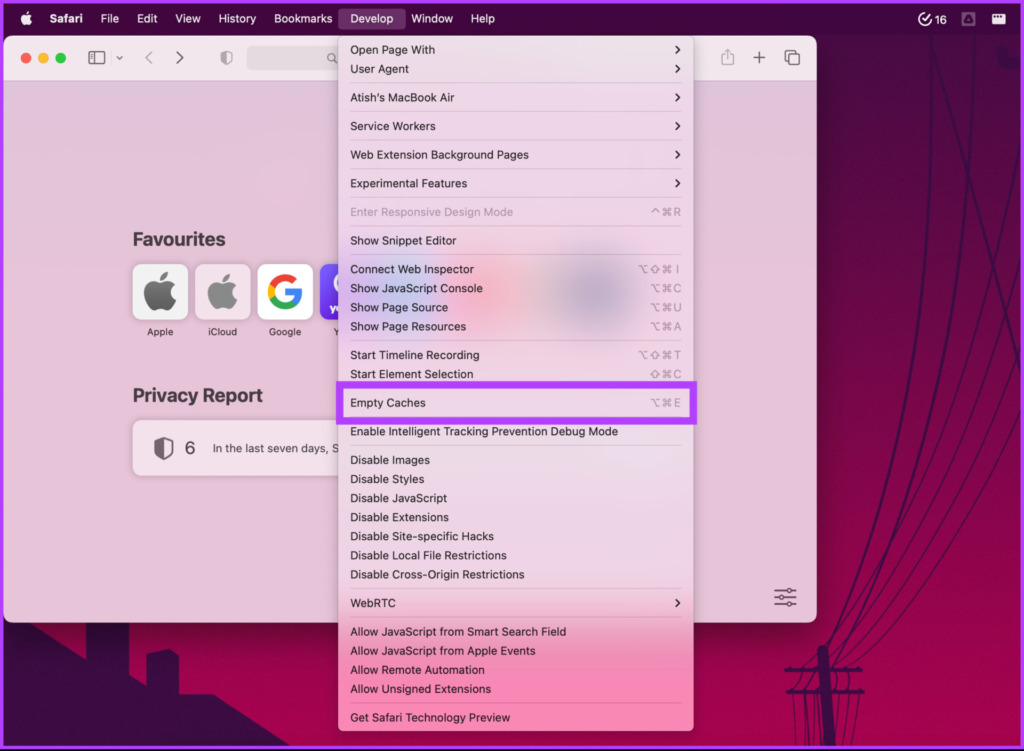Screen dimensions: 1024x751
Task: Select Empty Caches menu item
Action: [x=515, y=403]
